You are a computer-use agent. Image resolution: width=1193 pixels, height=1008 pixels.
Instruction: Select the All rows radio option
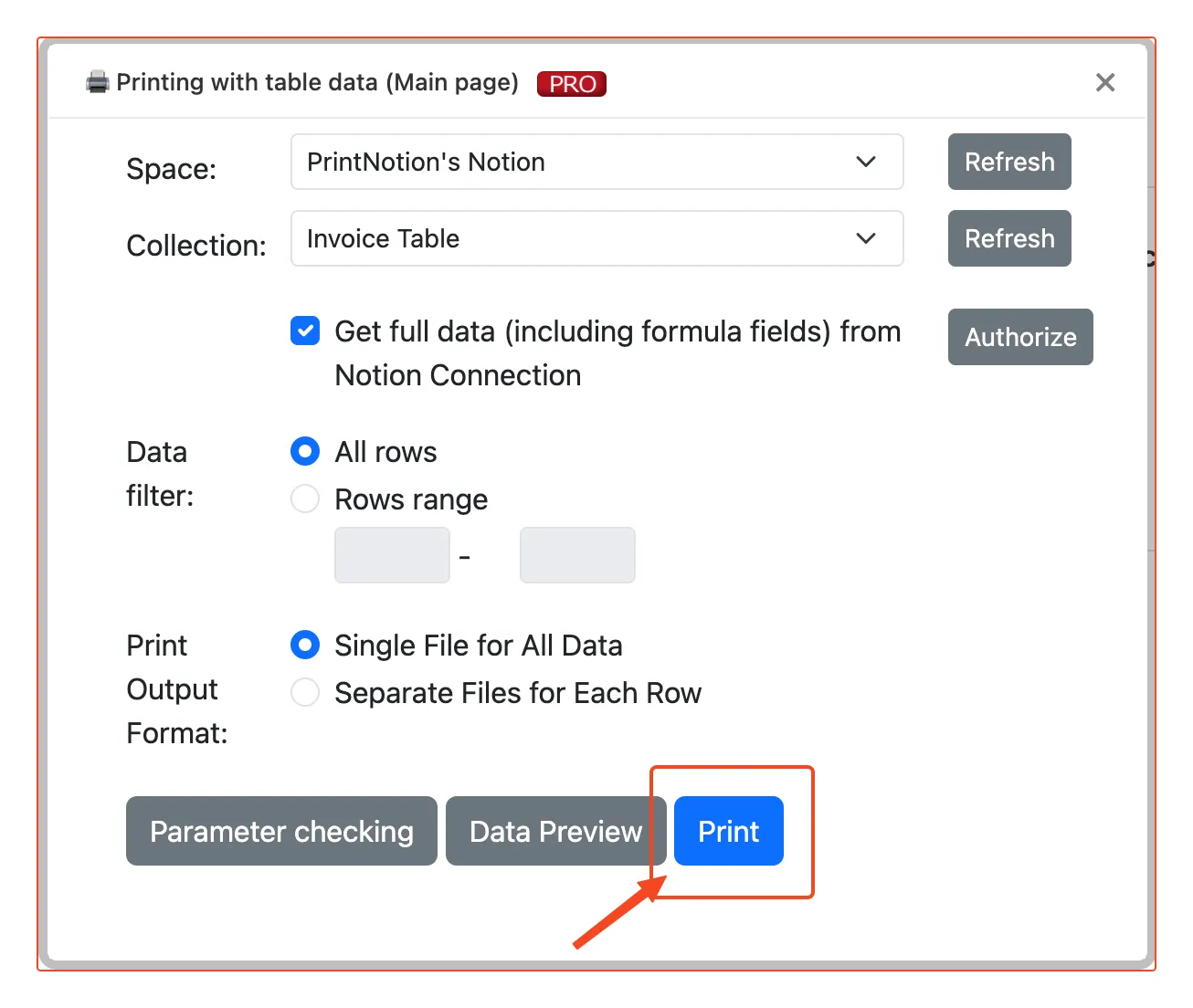pos(305,452)
